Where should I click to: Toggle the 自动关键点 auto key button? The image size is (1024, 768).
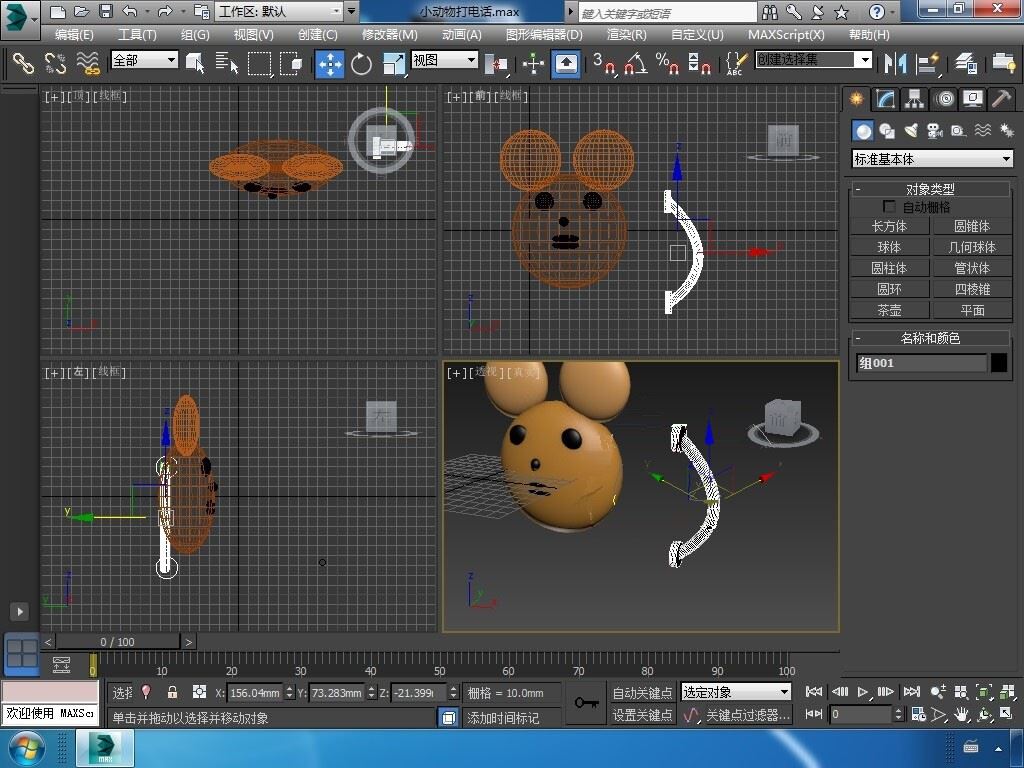(x=642, y=692)
